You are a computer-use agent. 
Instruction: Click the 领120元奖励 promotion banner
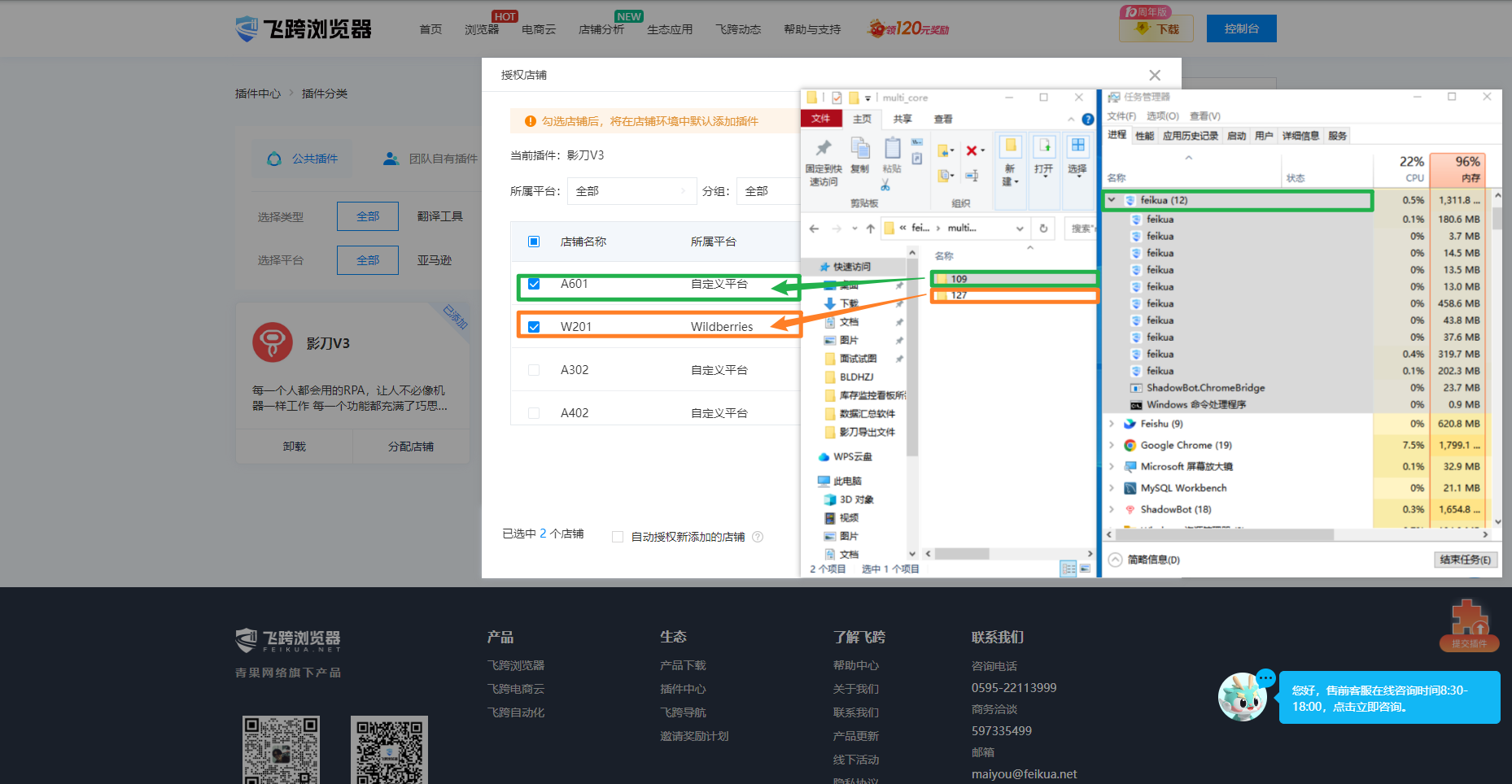(909, 29)
